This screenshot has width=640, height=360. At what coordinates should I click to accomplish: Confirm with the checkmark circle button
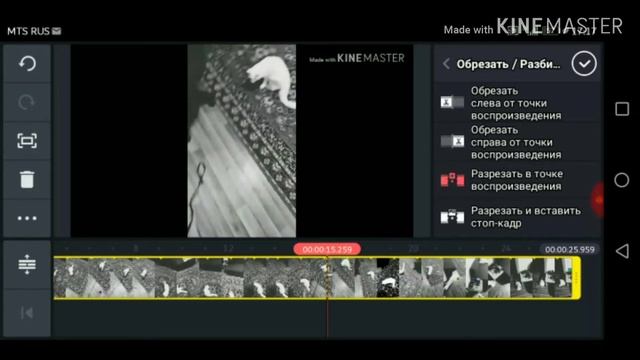[584, 64]
